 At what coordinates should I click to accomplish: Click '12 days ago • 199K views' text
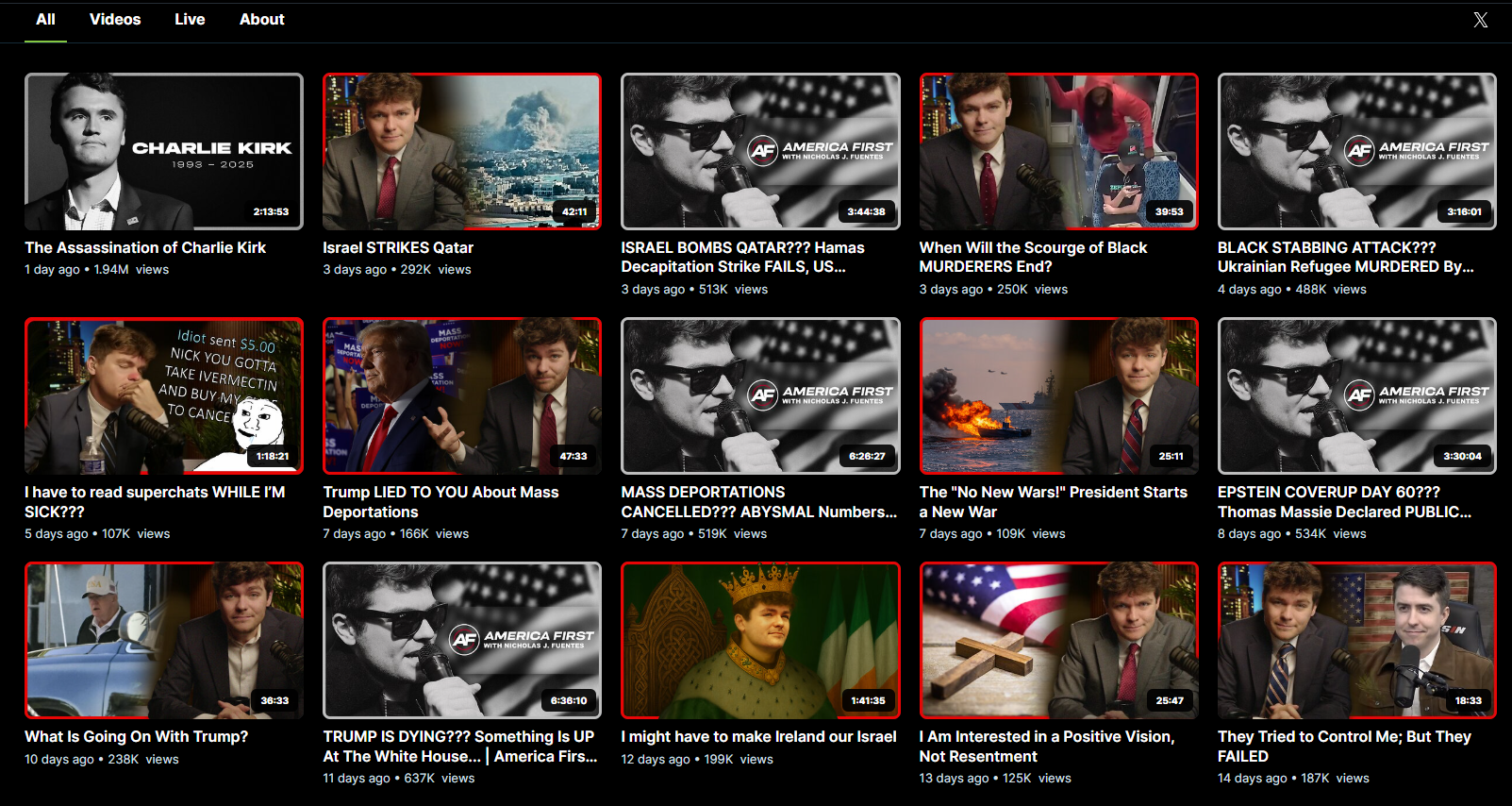tap(697, 760)
